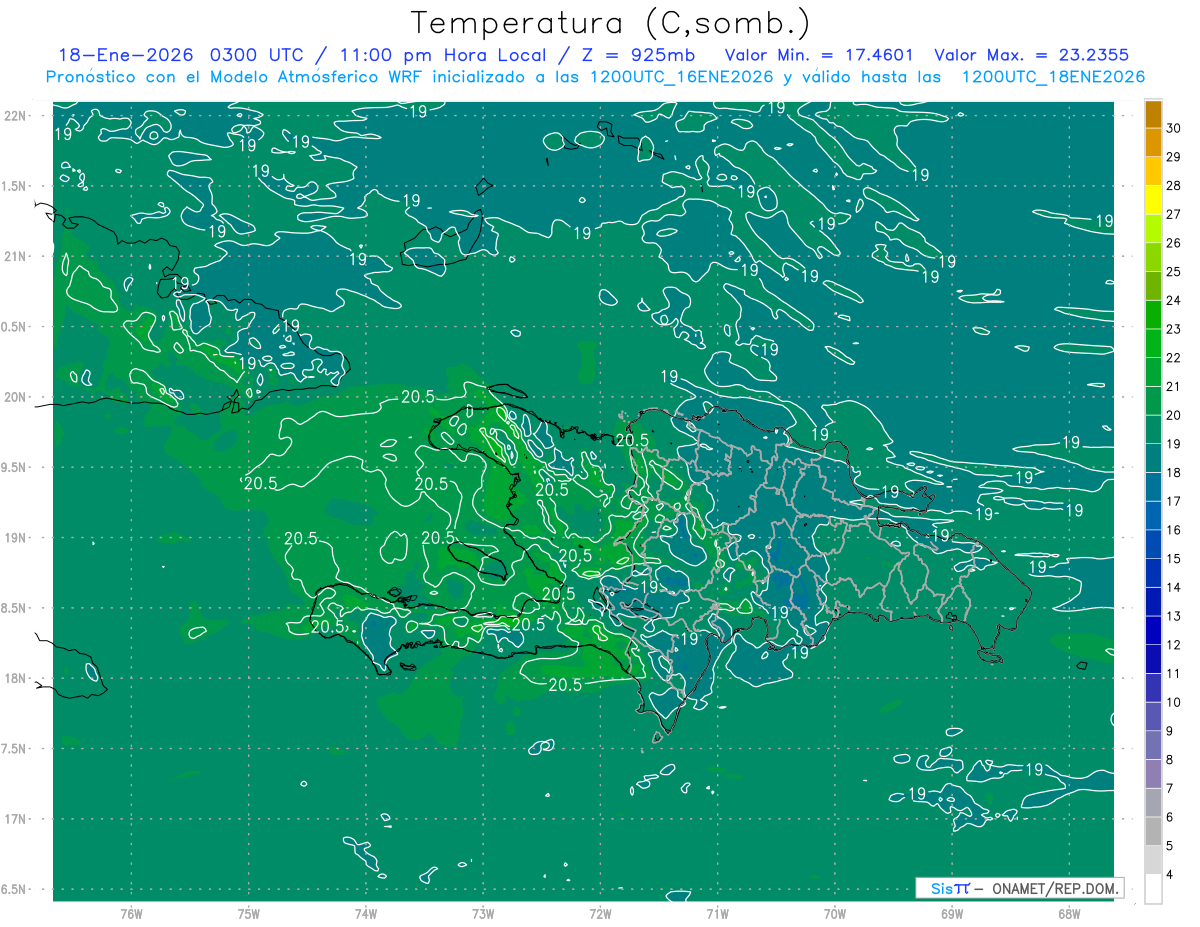Click the "19" value on the color scale

click(1174, 444)
